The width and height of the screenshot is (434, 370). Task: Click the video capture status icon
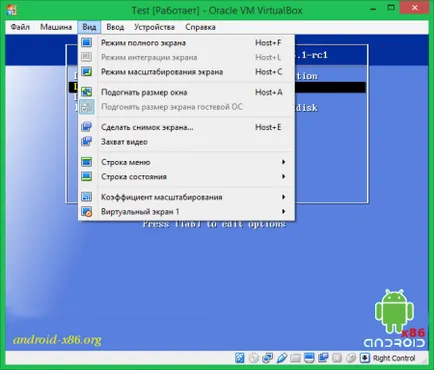(323, 358)
